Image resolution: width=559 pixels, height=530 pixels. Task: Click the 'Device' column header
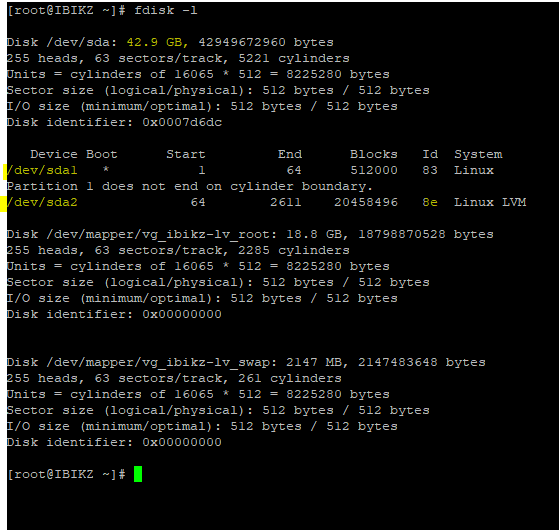(54, 154)
